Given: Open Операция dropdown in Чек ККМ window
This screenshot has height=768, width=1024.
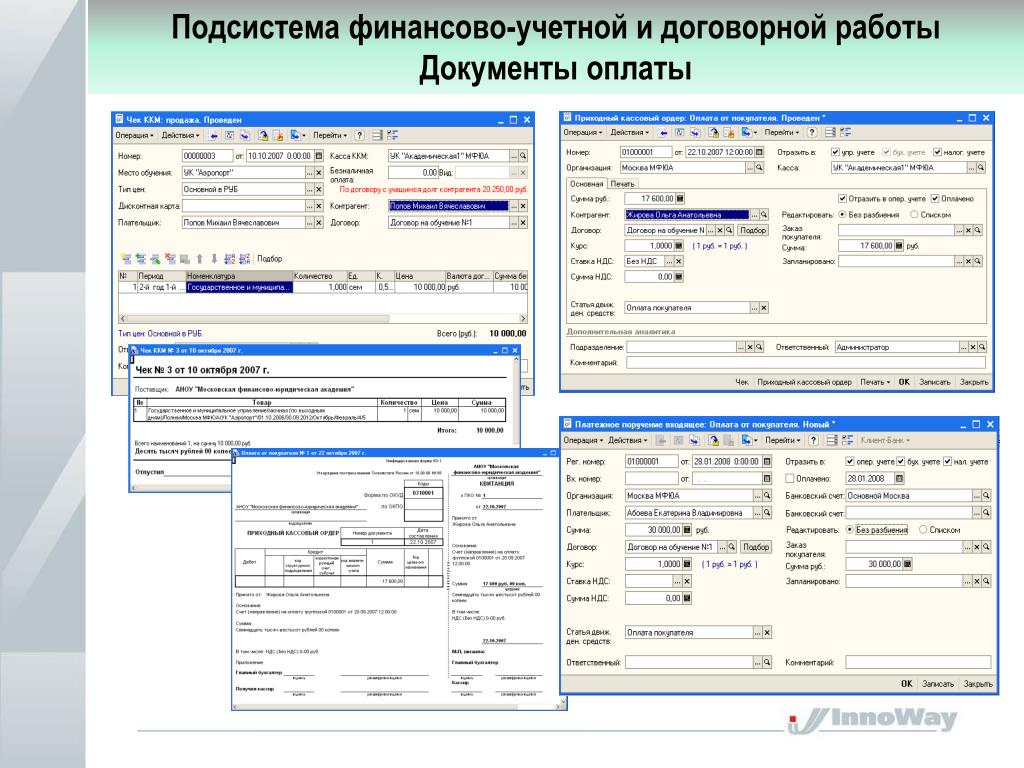Looking at the screenshot, I should tap(135, 135).
